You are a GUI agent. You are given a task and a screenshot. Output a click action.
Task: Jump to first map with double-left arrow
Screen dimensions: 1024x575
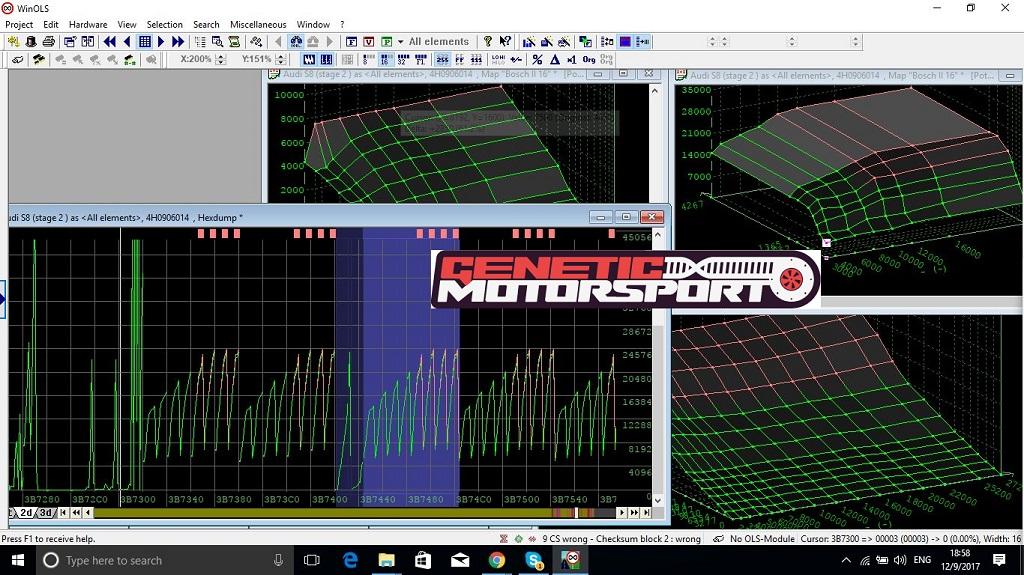point(109,42)
